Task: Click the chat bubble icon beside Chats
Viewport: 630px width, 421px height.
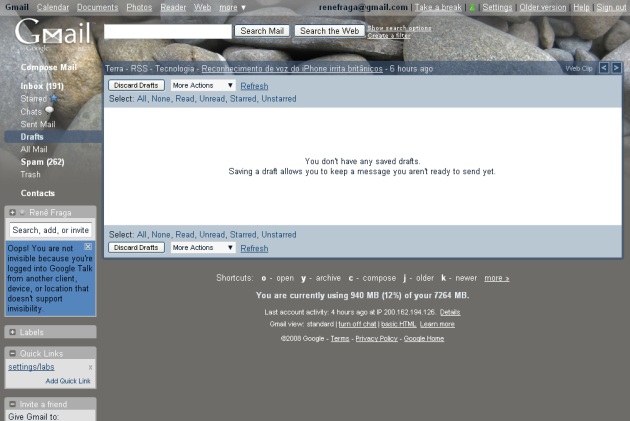Action: [49, 110]
